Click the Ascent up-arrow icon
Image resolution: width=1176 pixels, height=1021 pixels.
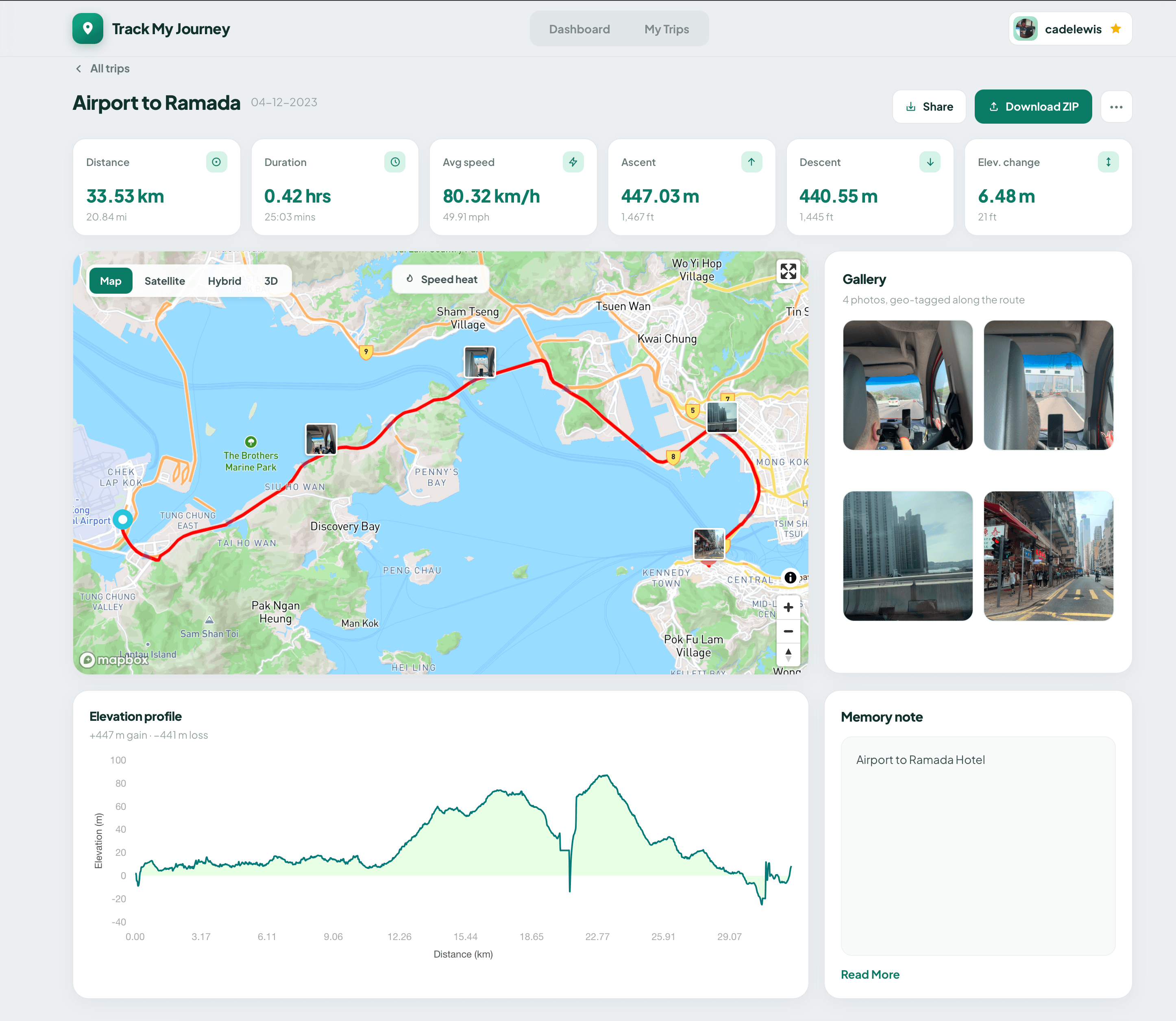point(752,162)
